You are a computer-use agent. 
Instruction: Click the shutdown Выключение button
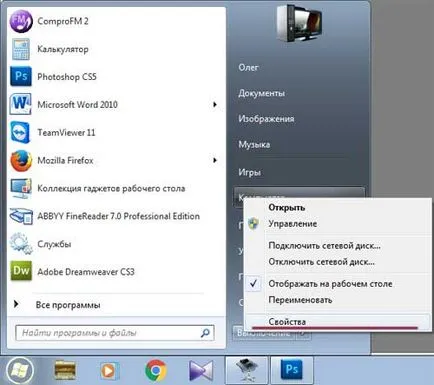265,333
